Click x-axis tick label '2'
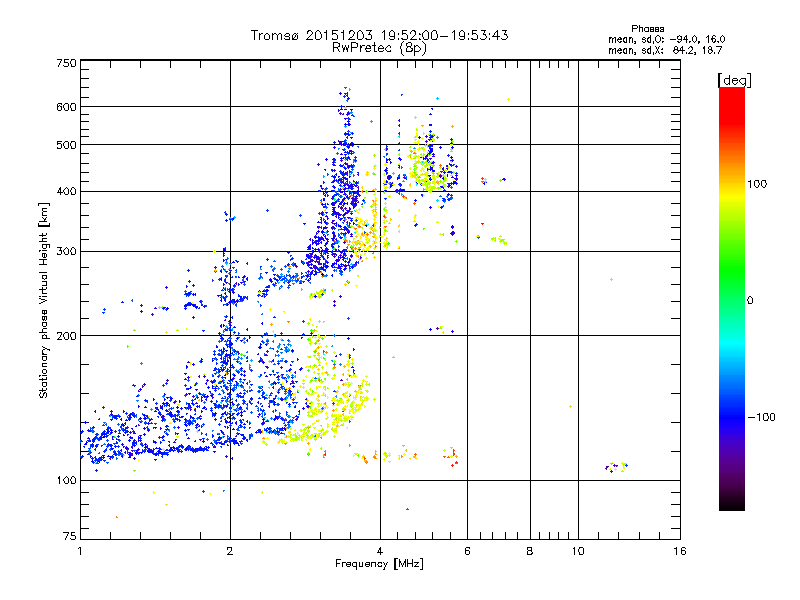This screenshot has width=800, height=600. tap(230, 551)
